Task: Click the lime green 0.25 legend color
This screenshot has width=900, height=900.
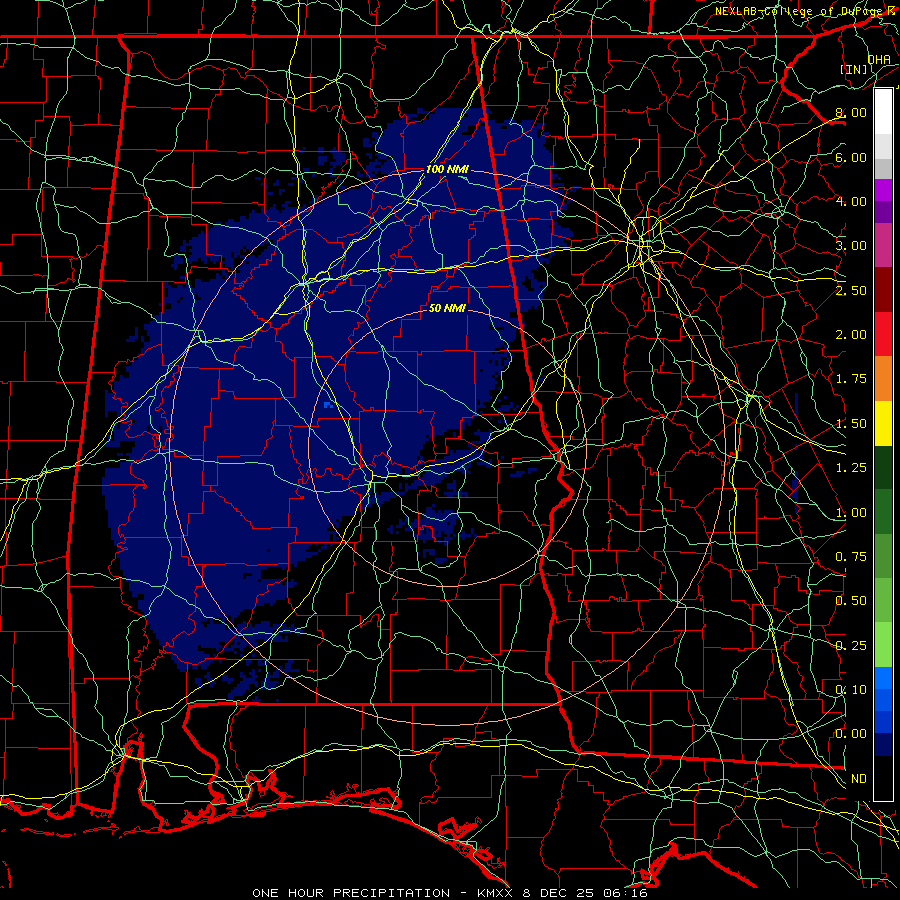Action: 883,645
